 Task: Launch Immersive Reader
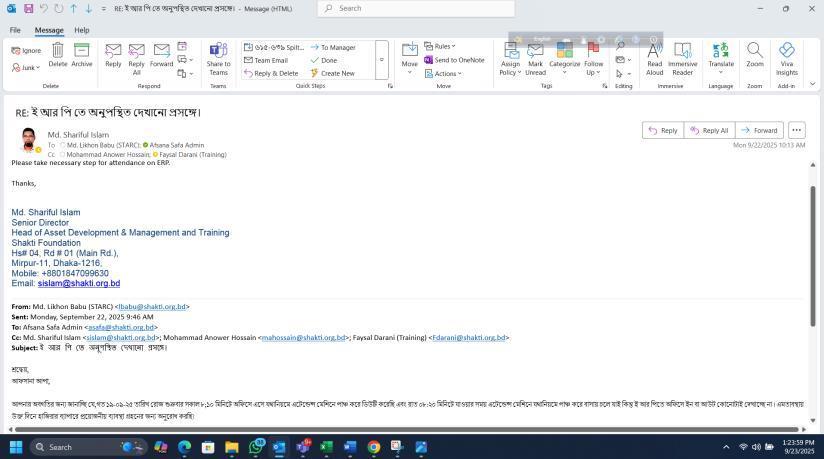coord(683,58)
